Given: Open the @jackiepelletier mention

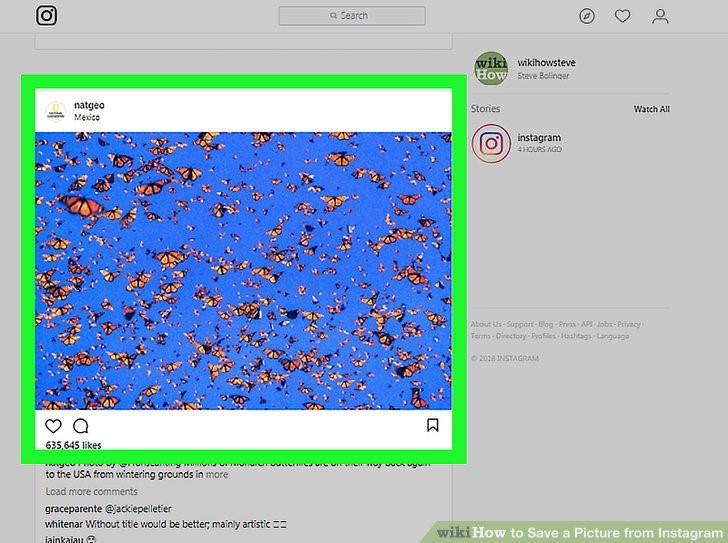Looking at the screenshot, I should tap(138, 509).
